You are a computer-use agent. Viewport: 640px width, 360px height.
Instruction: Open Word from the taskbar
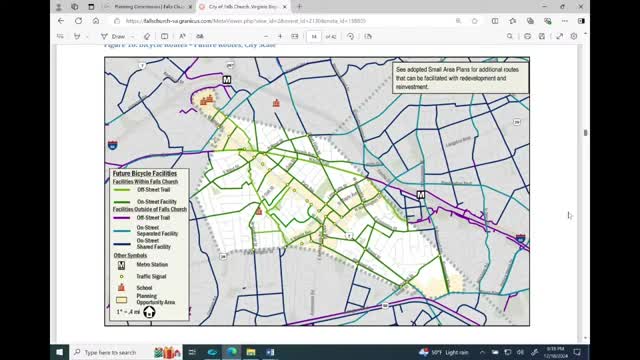(270, 352)
